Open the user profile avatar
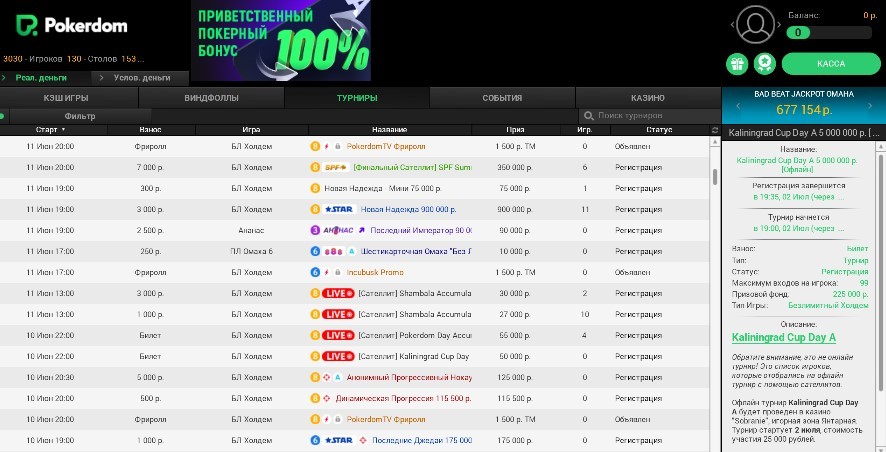This screenshot has width=886, height=452. (755, 24)
